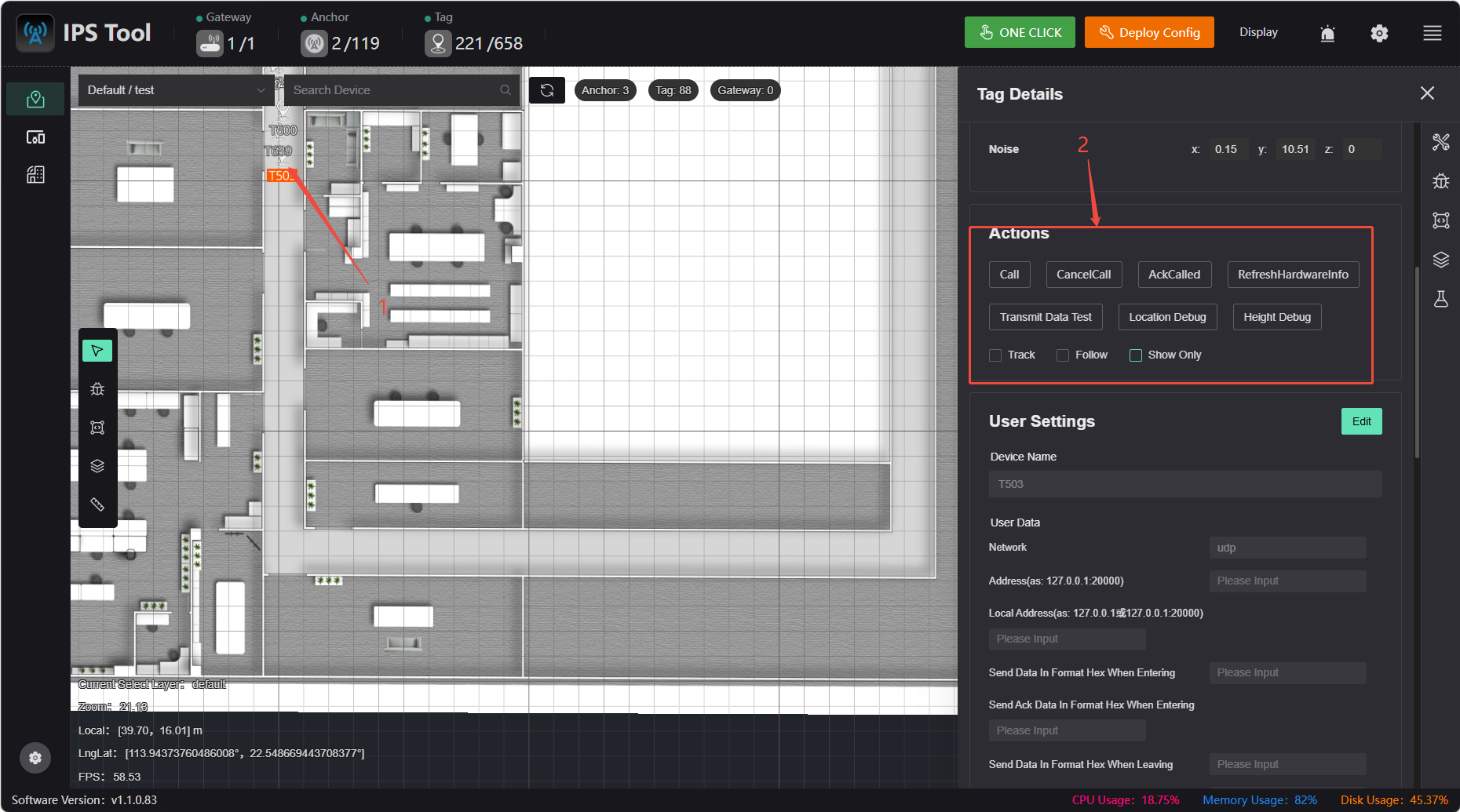Click the Gateway status icon
Viewport: 1460px width, 812px height.
[210, 43]
